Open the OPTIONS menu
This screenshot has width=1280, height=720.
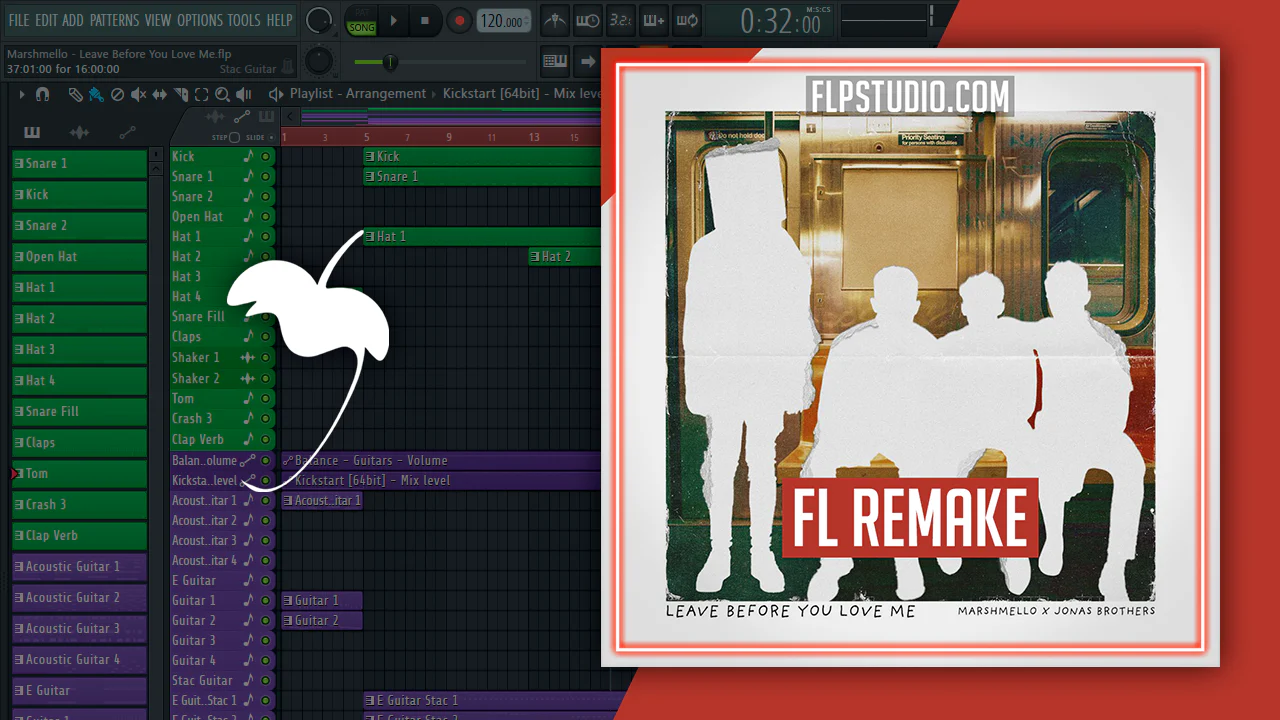click(x=200, y=20)
